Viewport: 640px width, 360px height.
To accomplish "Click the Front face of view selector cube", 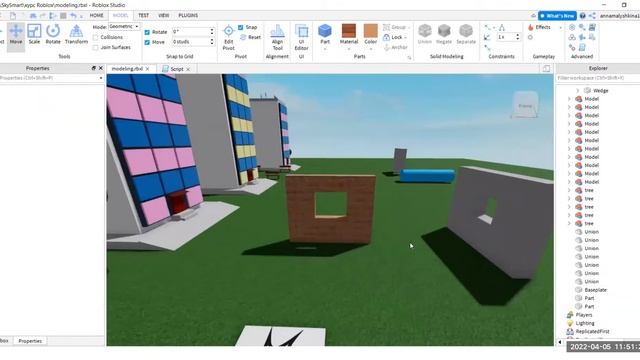I will coord(525,106).
